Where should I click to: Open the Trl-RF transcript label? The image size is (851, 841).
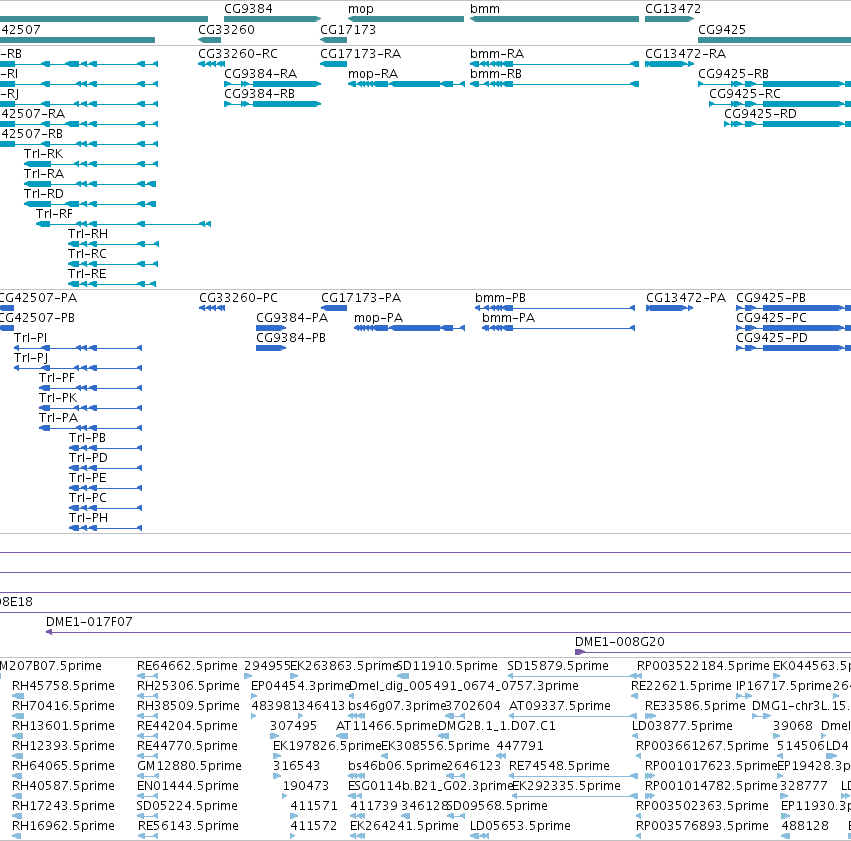[54, 214]
